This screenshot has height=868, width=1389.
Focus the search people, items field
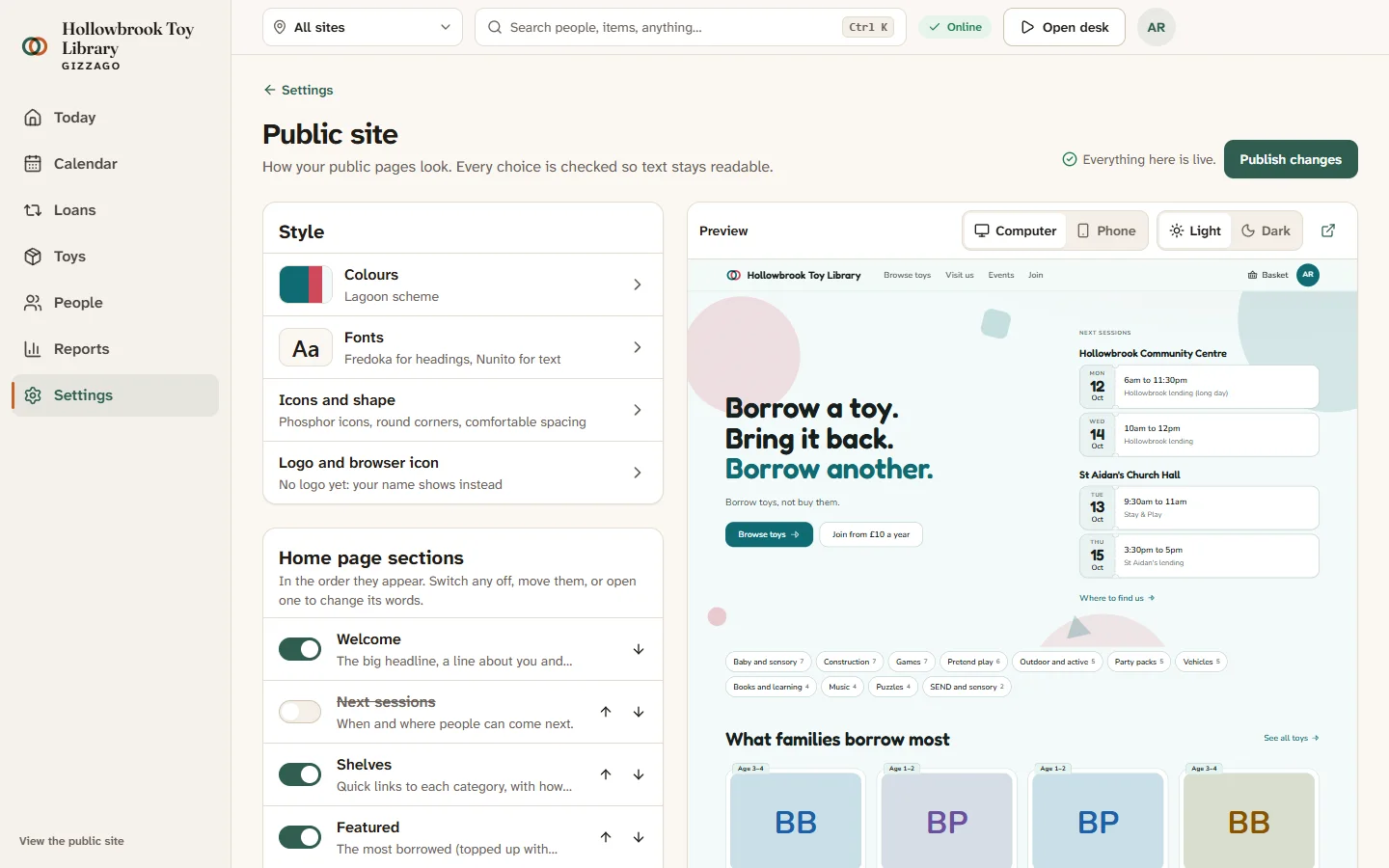691,27
